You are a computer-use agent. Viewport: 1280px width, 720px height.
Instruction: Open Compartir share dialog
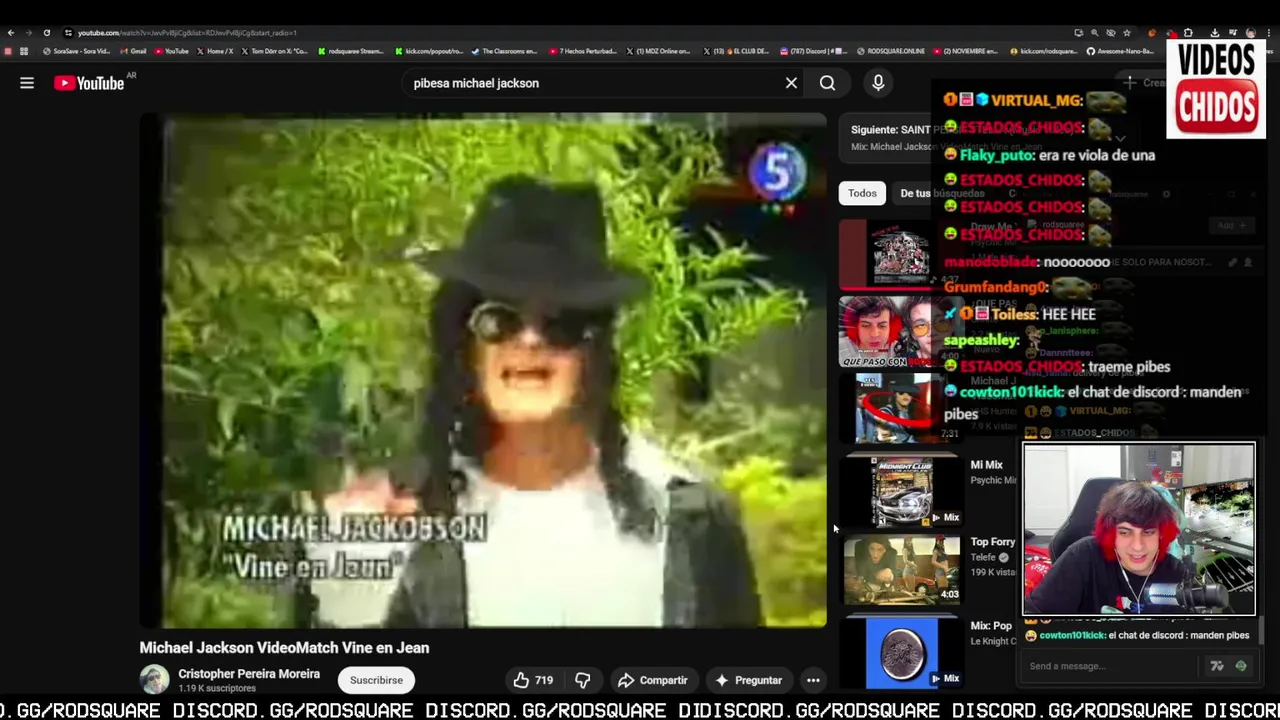pyautogui.click(x=652, y=680)
